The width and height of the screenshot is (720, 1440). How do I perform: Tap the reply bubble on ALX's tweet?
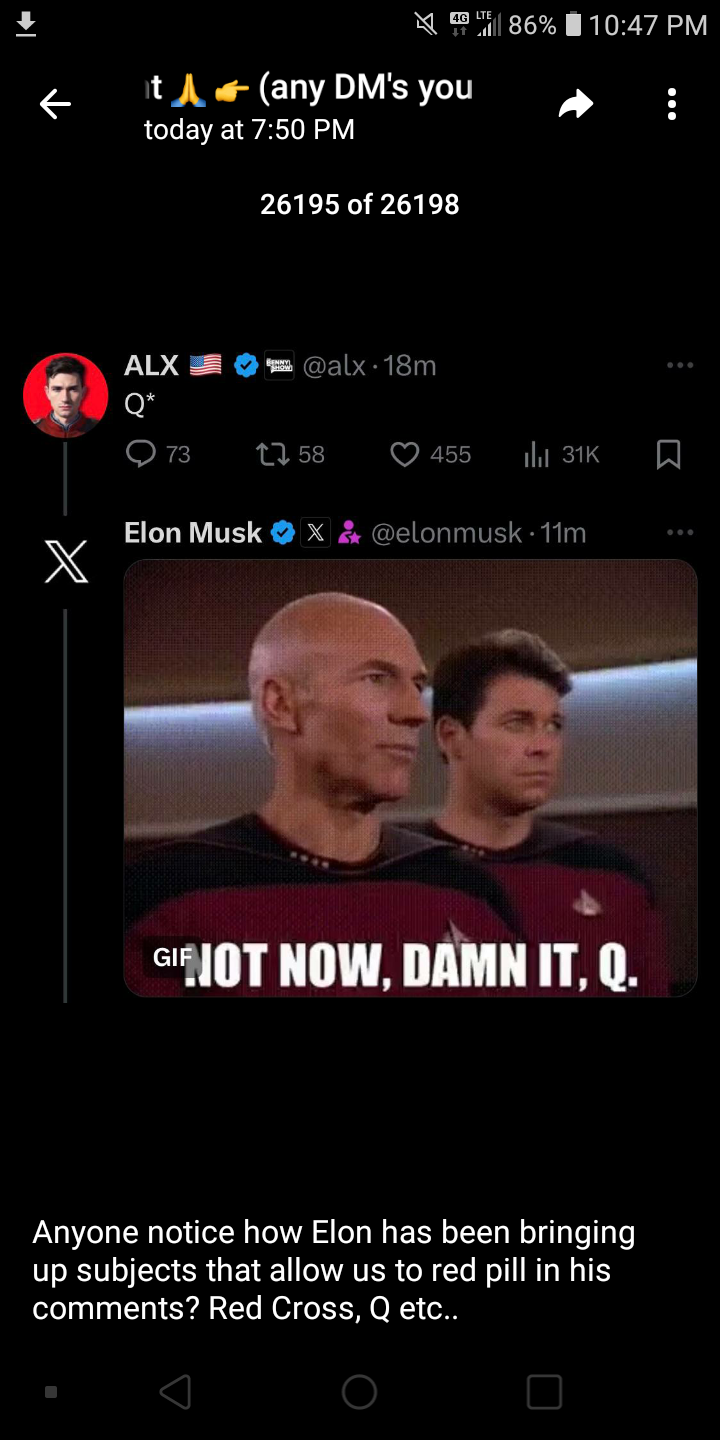(141, 455)
